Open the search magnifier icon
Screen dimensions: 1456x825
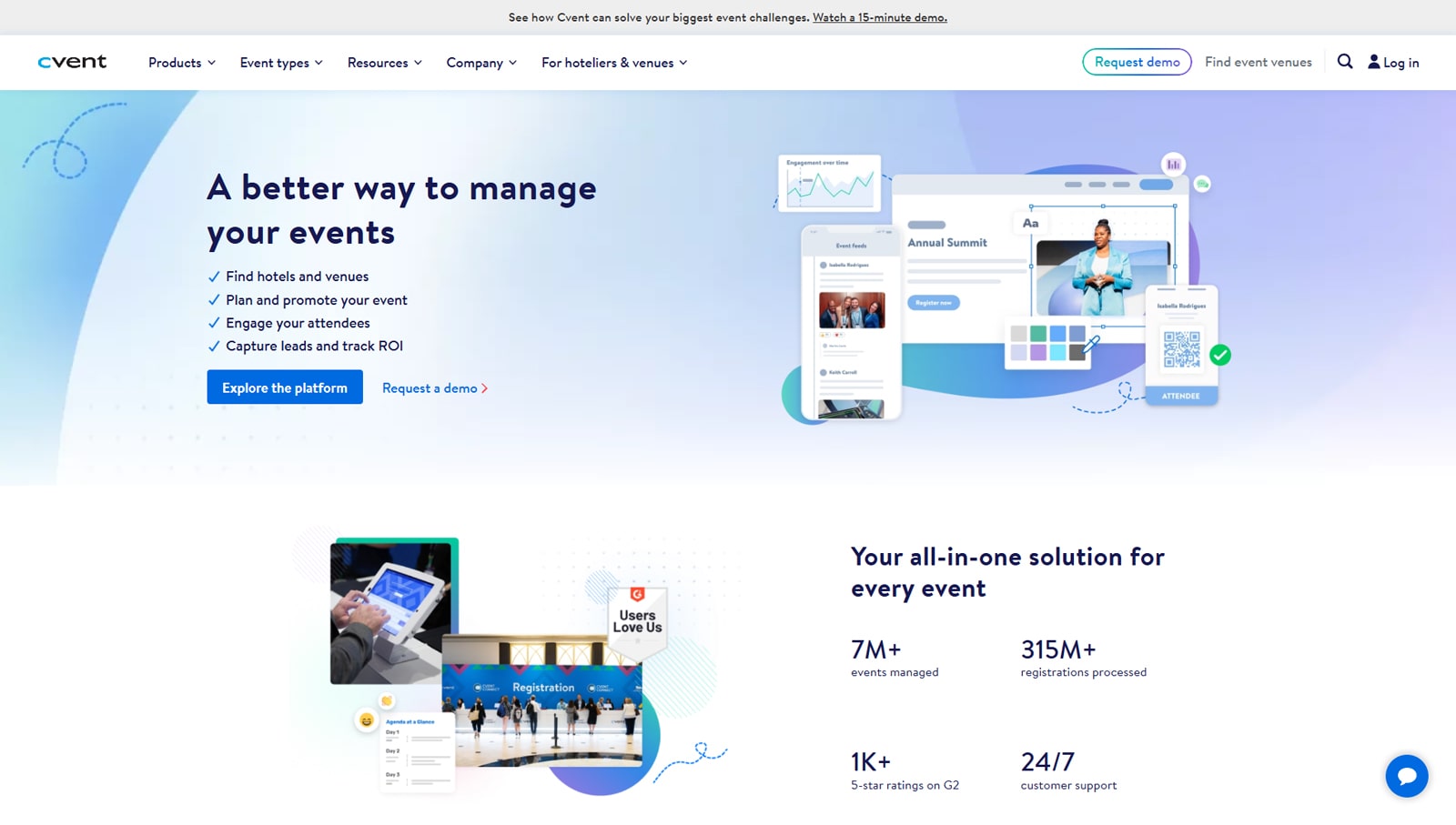tap(1345, 62)
